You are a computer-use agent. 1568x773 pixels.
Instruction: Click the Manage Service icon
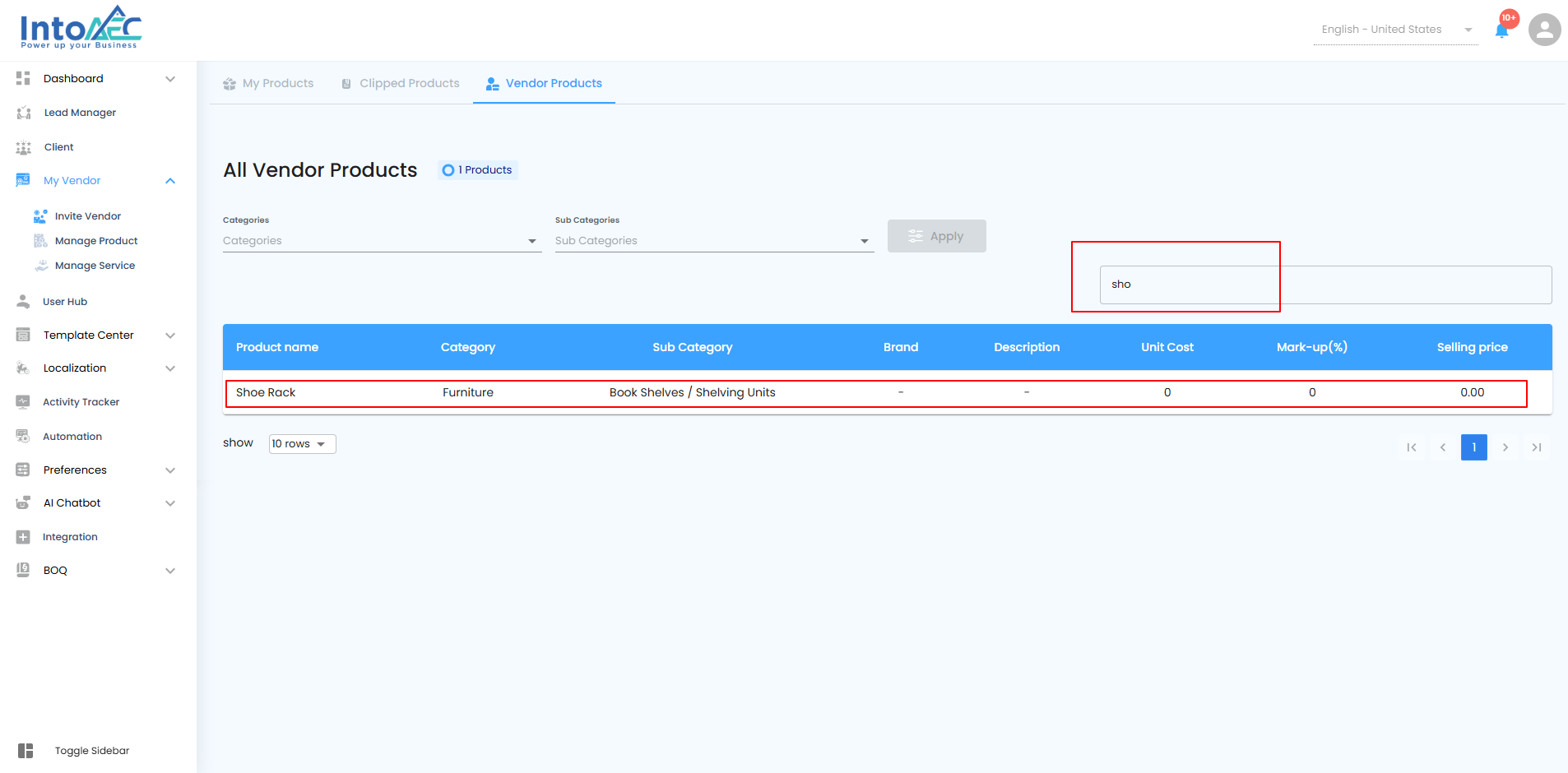(x=41, y=266)
